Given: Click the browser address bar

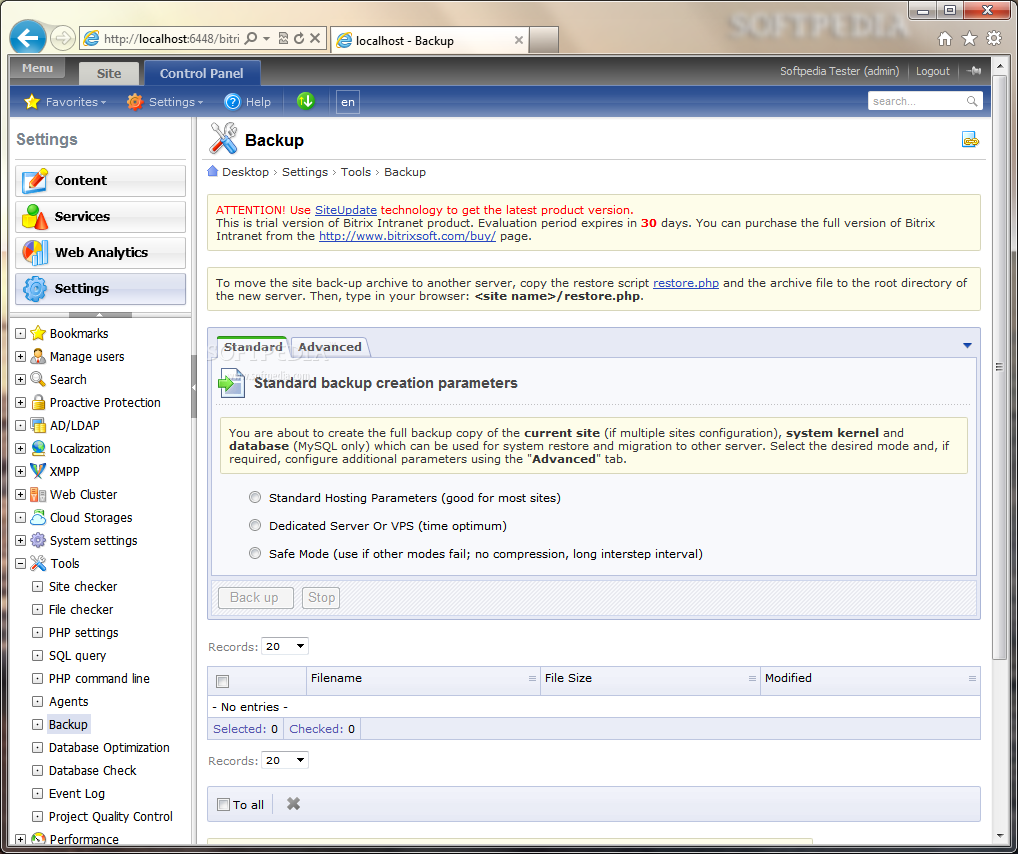Looking at the screenshot, I should coord(172,38).
